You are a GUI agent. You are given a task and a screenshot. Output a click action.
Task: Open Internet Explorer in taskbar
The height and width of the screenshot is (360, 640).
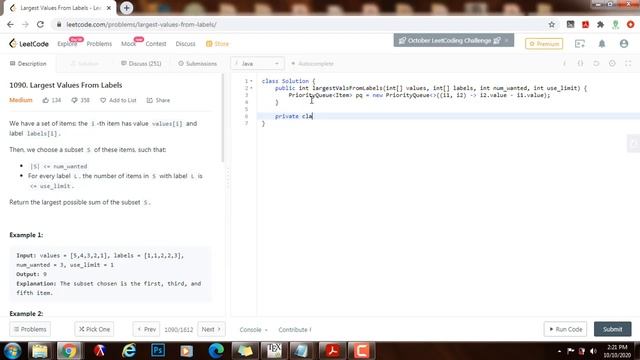click(x=129, y=351)
